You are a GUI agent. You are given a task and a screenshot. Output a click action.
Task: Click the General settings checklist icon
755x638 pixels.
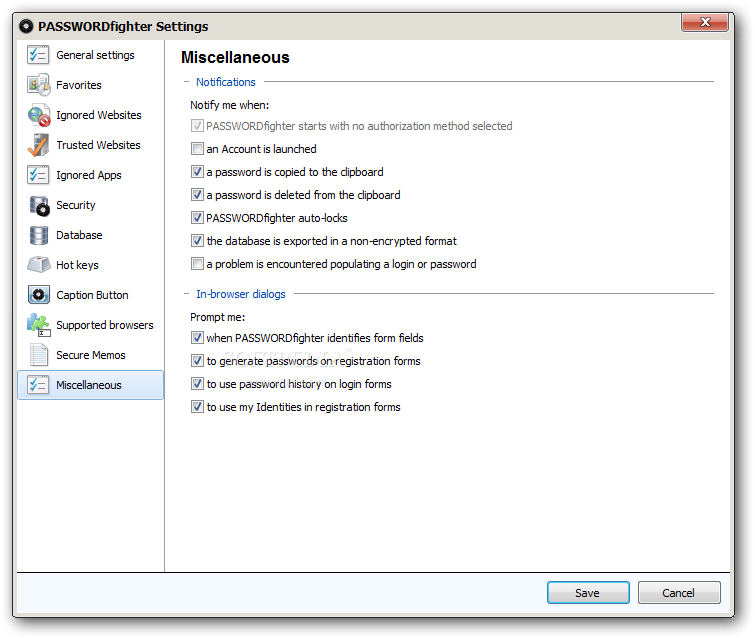tap(38, 55)
